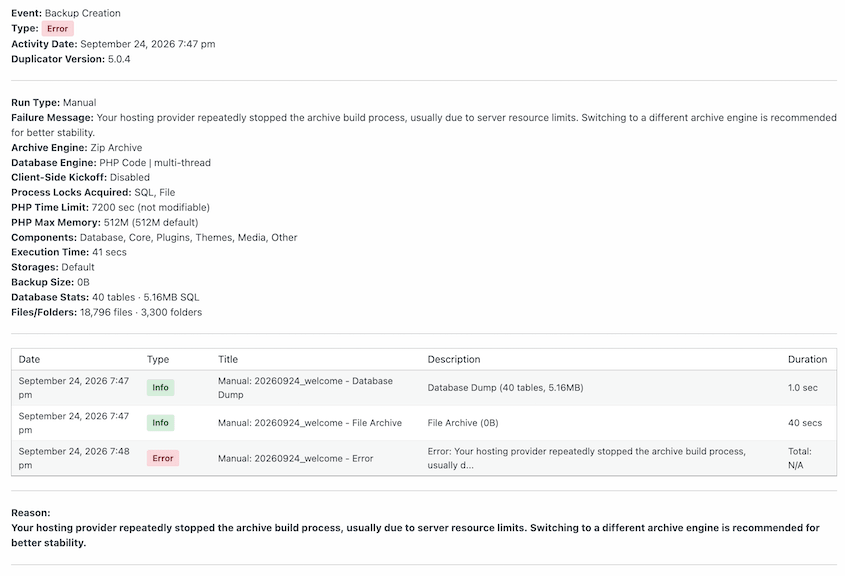Click the "1.0 sec" duration cell
Screen dimensions: 845x576
point(803,388)
